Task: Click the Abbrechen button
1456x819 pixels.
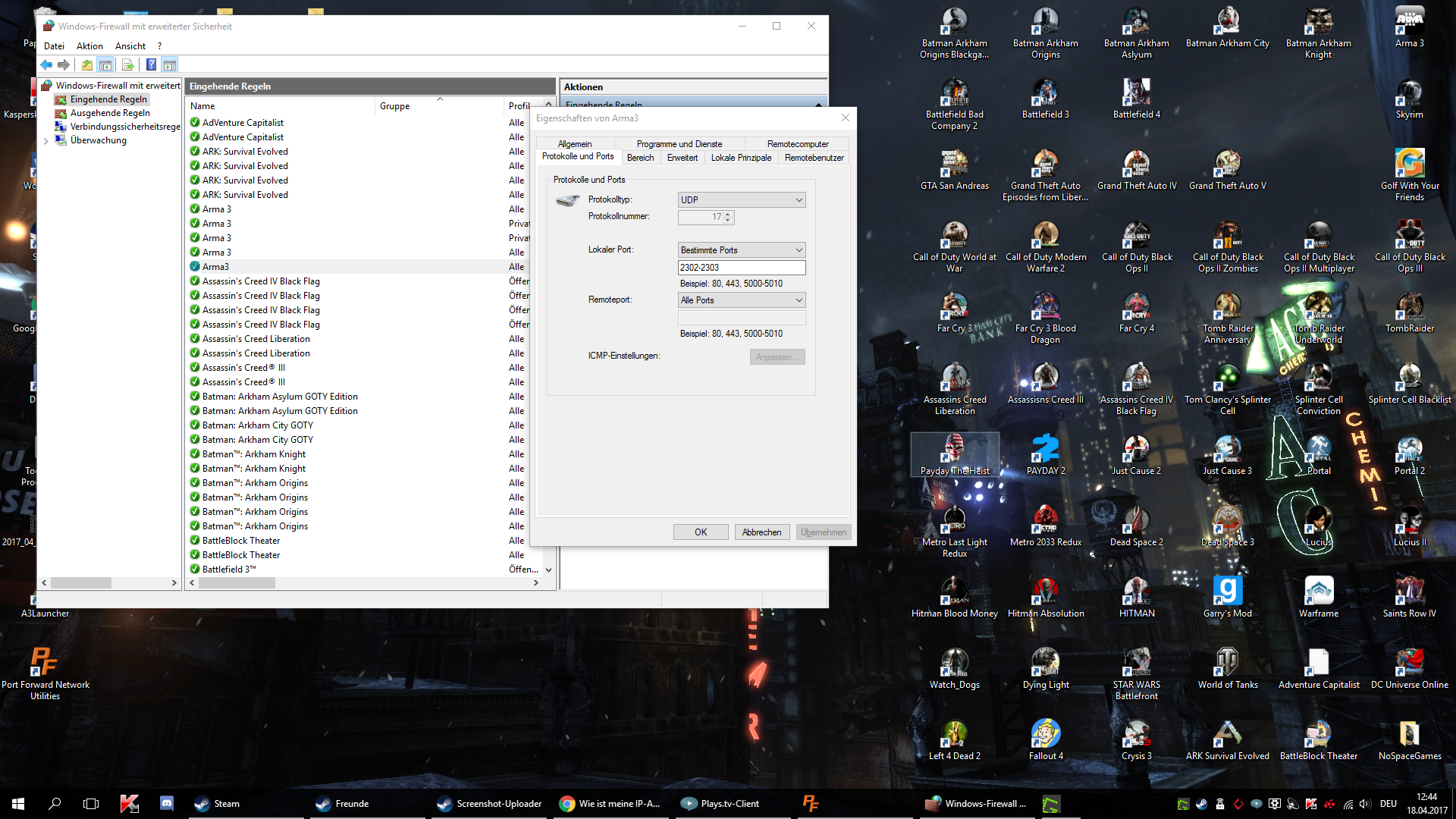Action: pyautogui.click(x=761, y=532)
